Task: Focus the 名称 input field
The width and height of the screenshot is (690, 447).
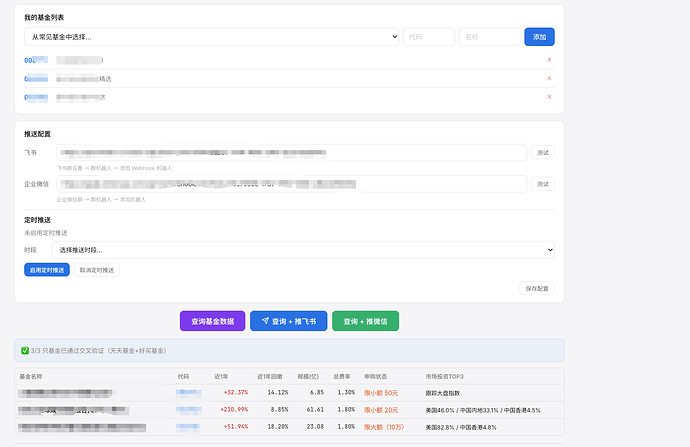Action: click(489, 37)
